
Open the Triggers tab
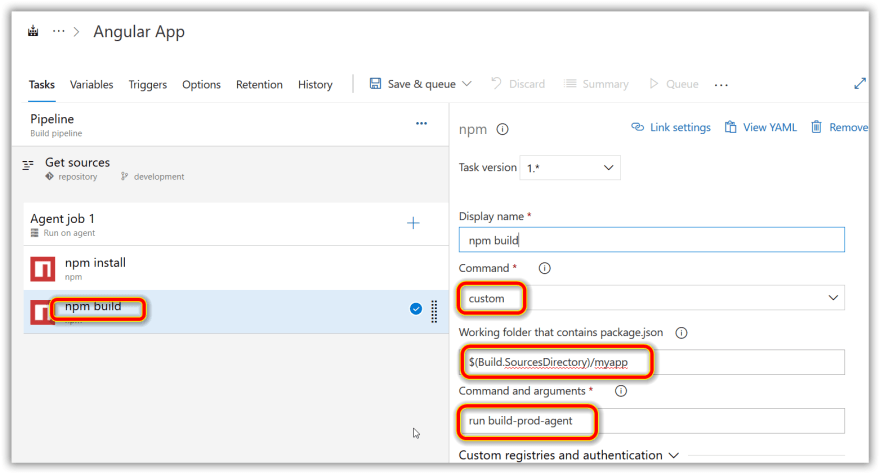(x=148, y=84)
